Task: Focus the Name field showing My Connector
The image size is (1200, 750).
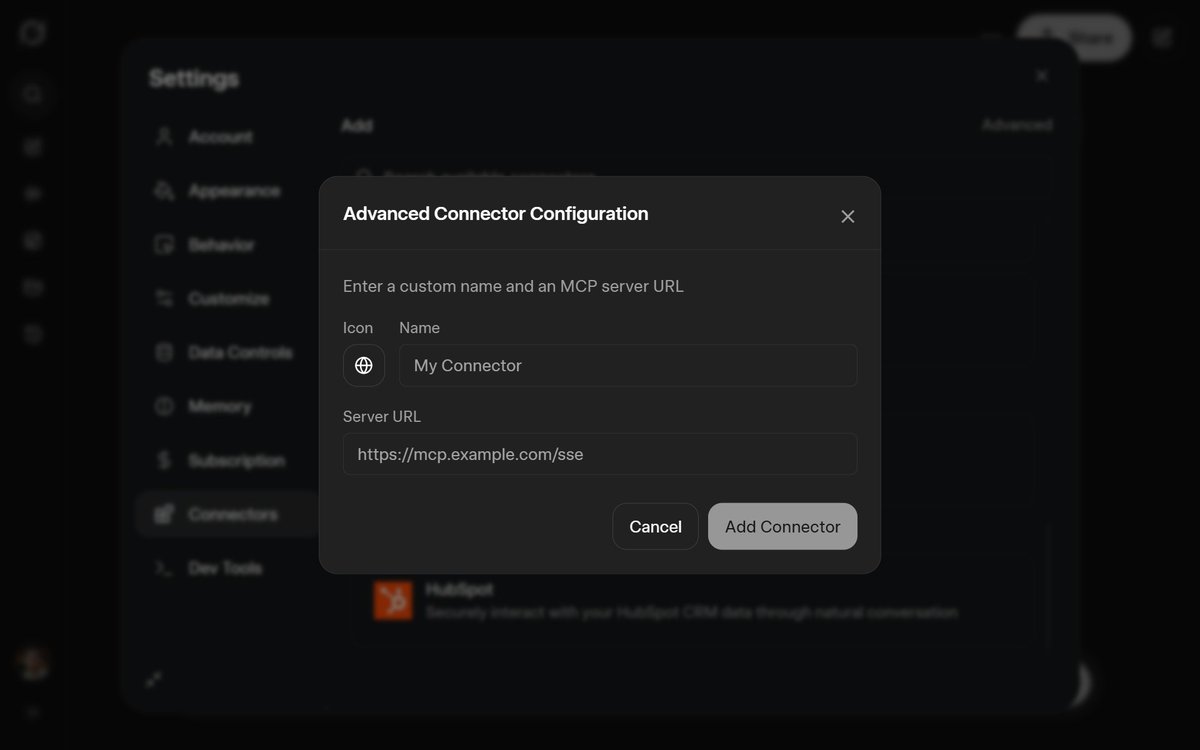Action: click(x=628, y=365)
